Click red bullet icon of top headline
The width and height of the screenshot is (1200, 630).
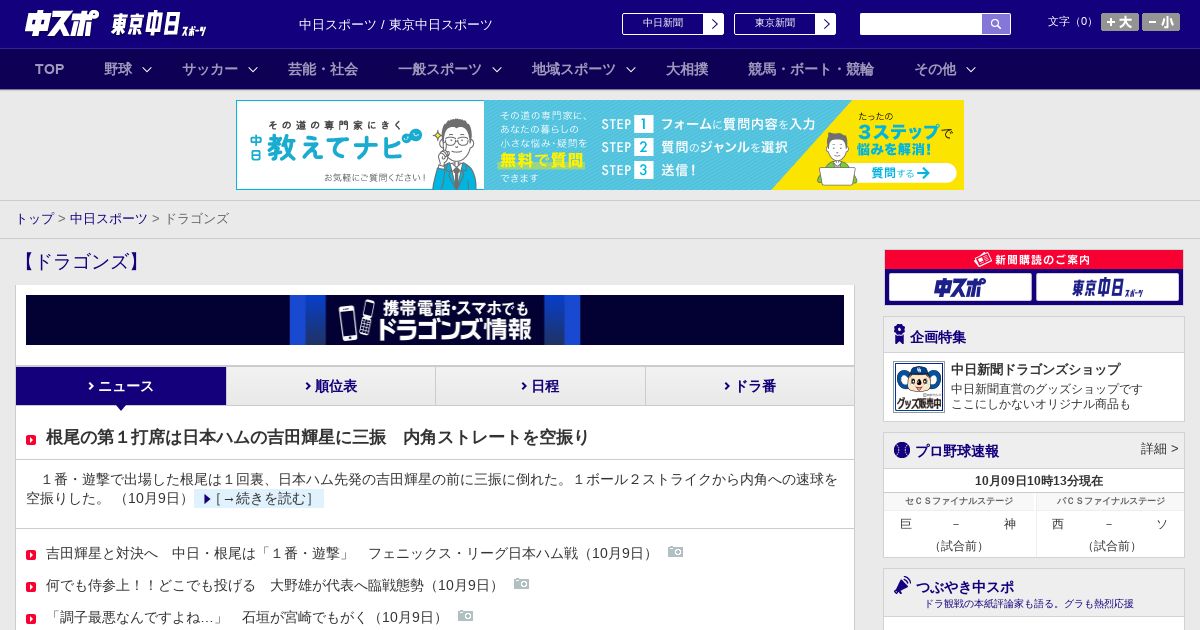31,439
